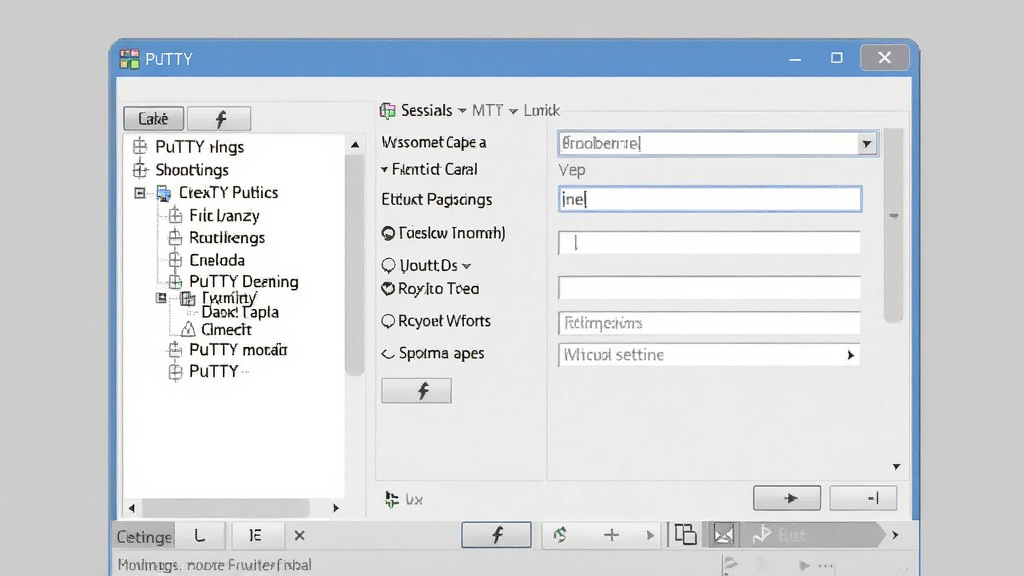Collapse the Flemtid Caral section
The width and height of the screenshot is (1024, 576).
tap(385, 170)
